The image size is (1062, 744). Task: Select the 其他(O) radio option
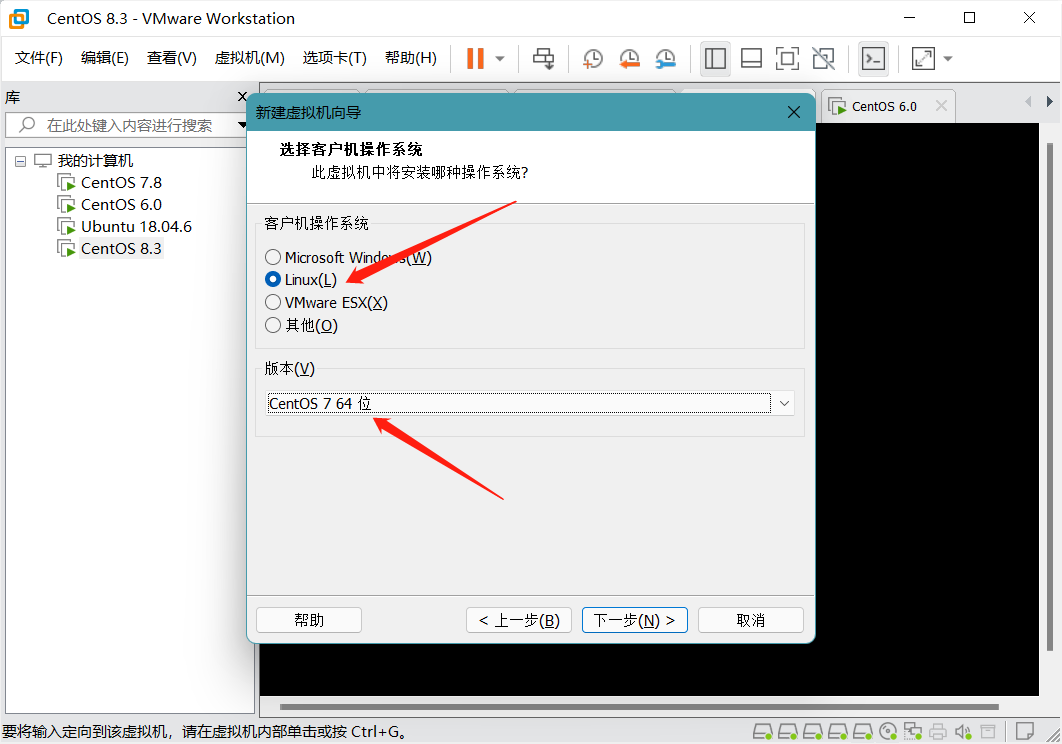pos(301,325)
